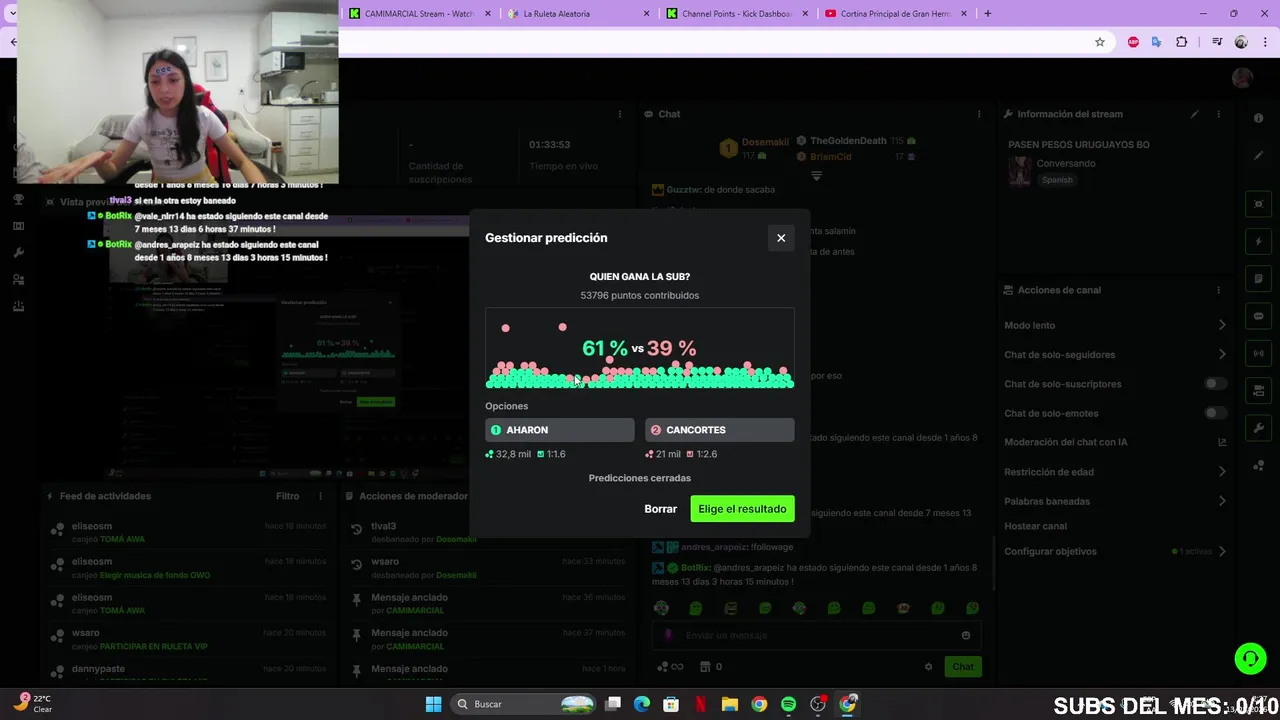The image size is (1280, 720).
Task: Bookmark this page with star icon
Action: coord(1100,42)
